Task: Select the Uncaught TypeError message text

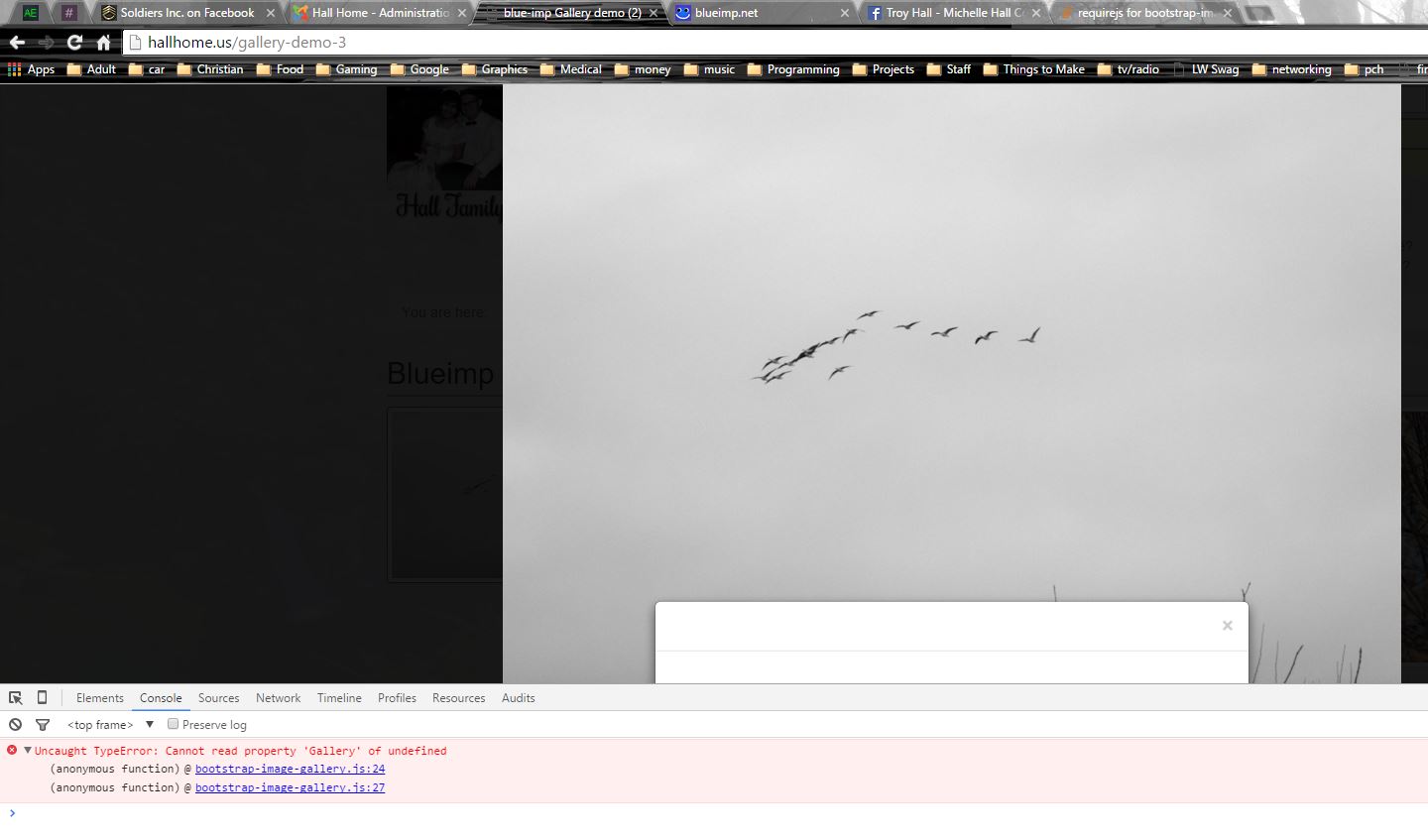Action: point(240,751)
